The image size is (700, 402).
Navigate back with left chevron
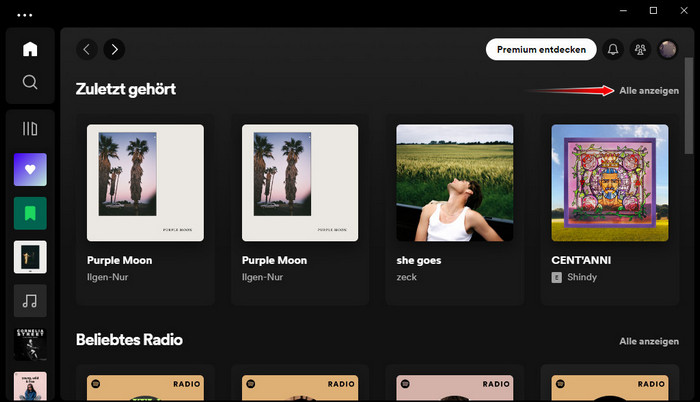click(x=87, y=49)
